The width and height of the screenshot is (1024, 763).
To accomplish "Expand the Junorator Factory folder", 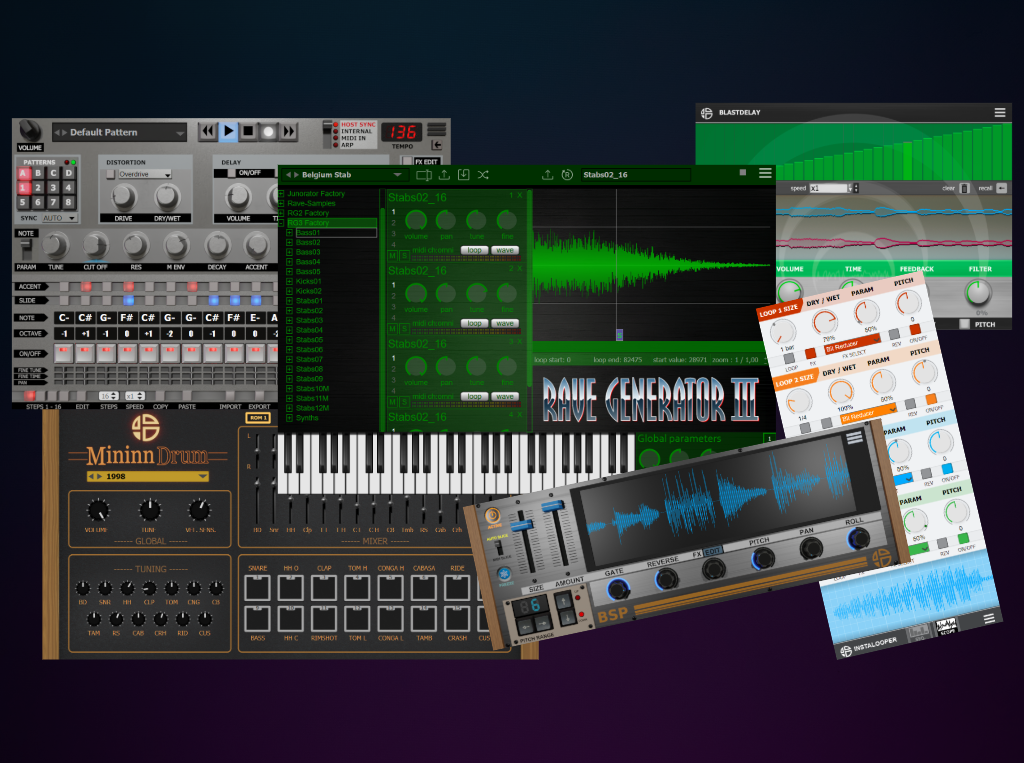I will point(283,193).
